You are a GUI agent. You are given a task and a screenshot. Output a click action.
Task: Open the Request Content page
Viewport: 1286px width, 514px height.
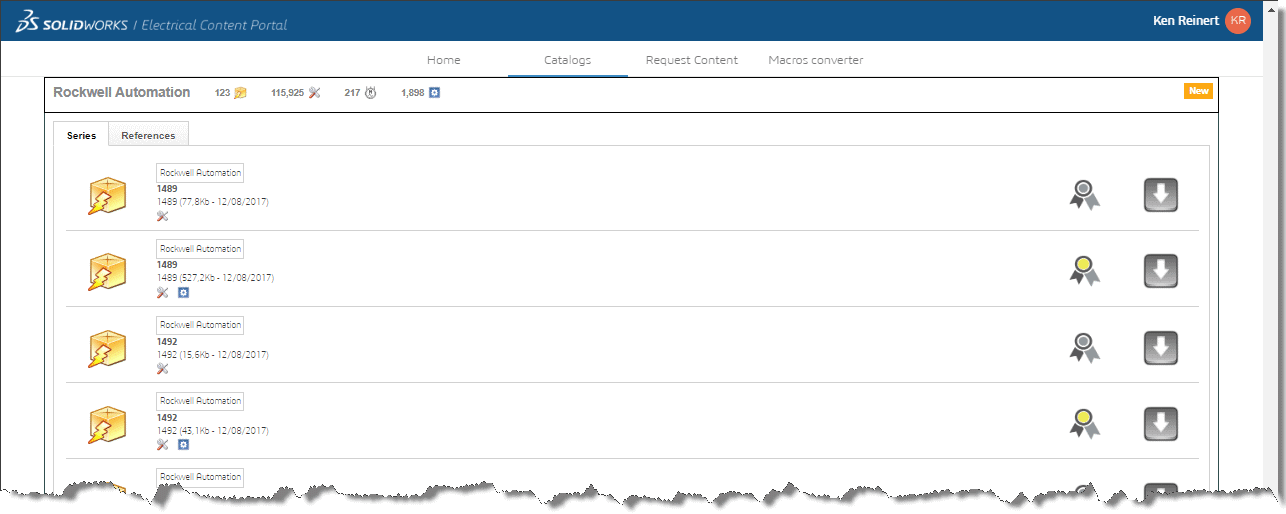[691, 60]
